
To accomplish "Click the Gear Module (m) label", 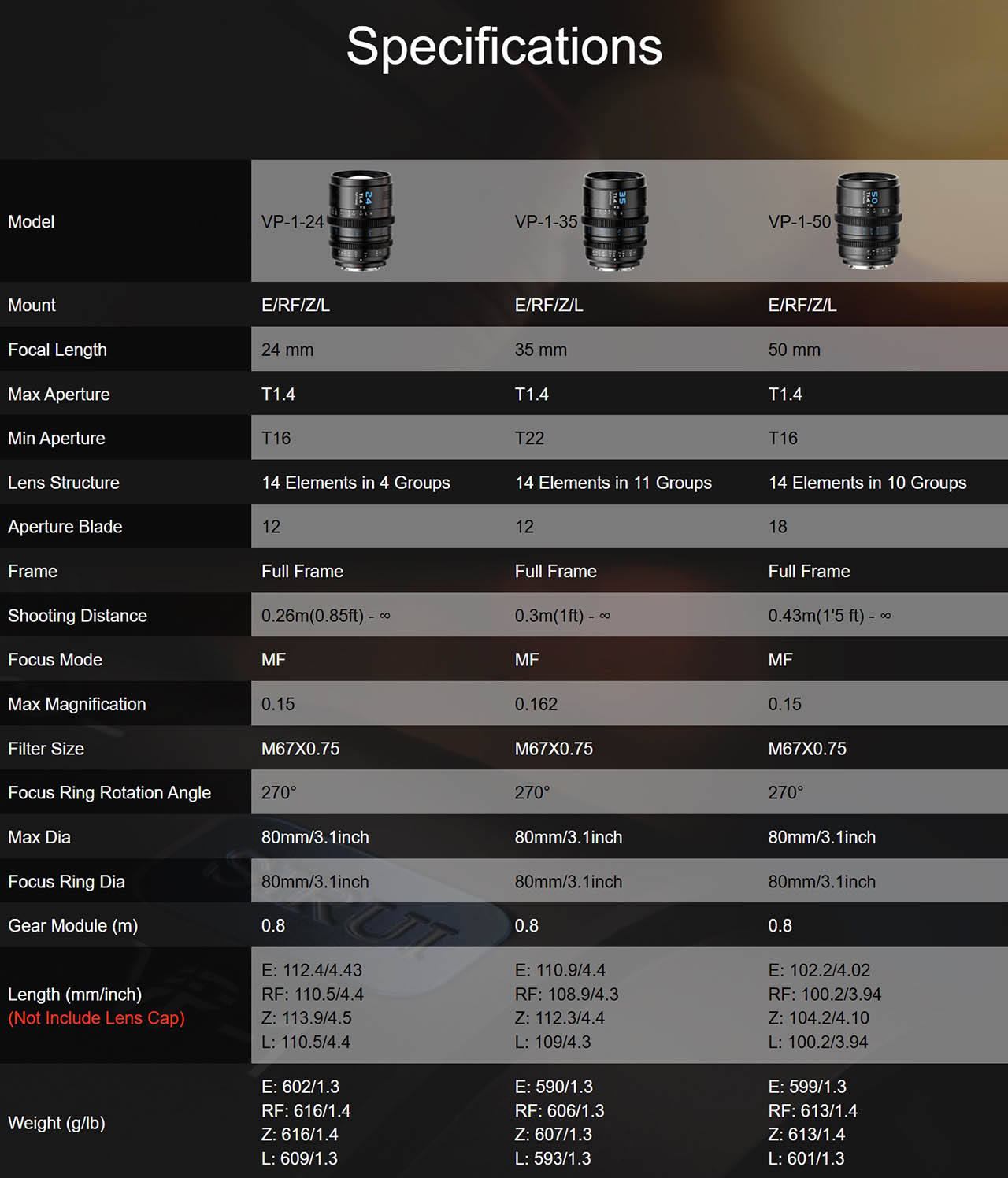I will [72, 926].
